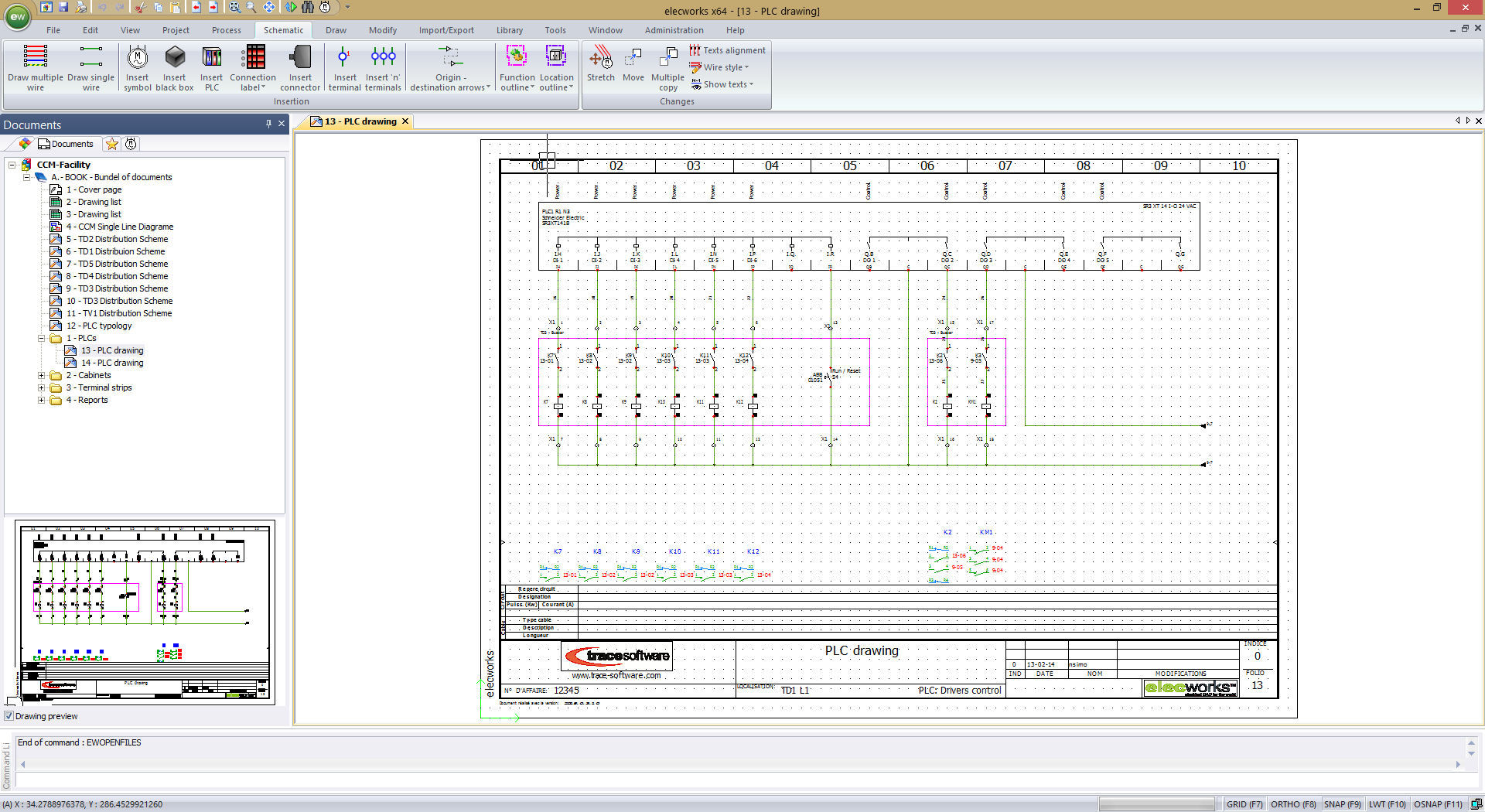
Task: Select 1 - Cover page document
Action: 94,189
